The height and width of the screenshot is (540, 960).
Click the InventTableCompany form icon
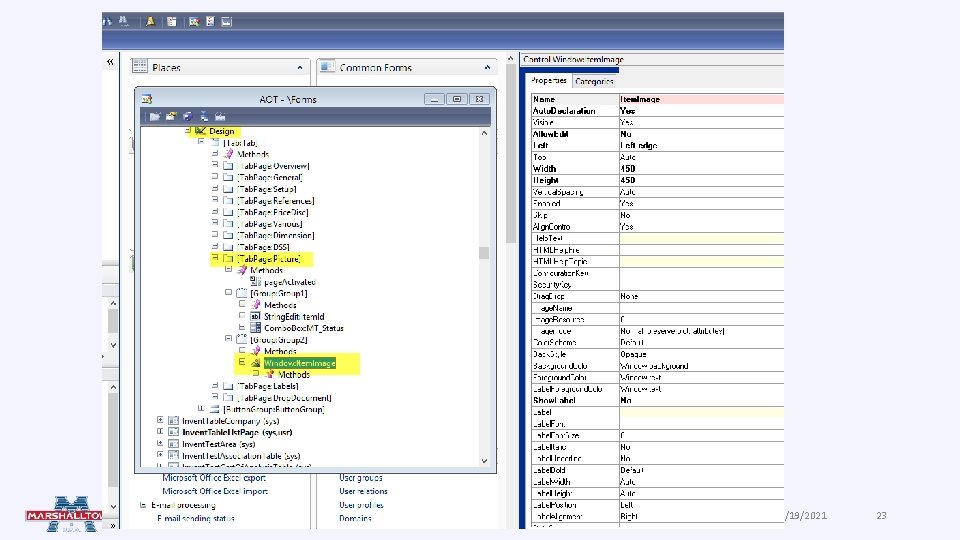(x=173, y=421)
